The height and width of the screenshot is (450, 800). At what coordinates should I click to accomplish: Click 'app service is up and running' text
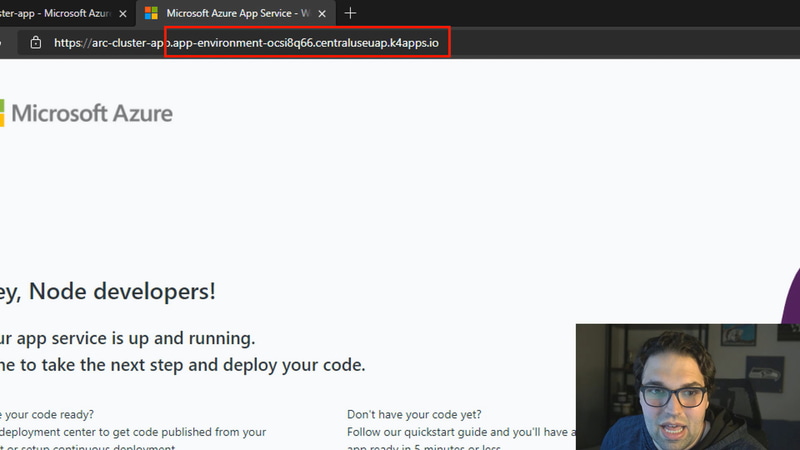135,338
